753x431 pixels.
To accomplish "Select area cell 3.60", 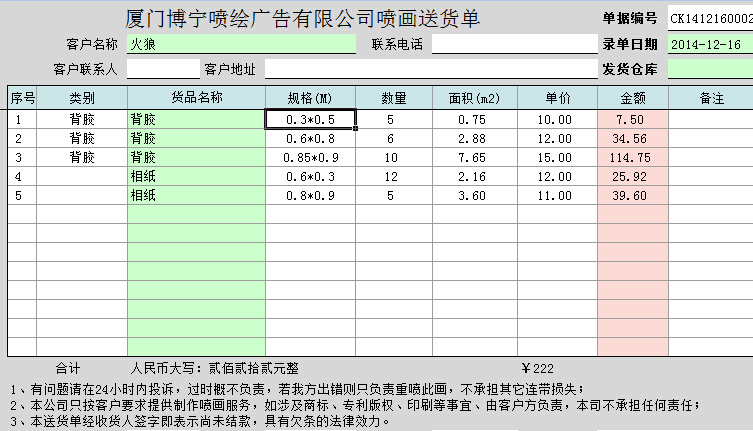I will pyautogui.click(x=475, y=196).
